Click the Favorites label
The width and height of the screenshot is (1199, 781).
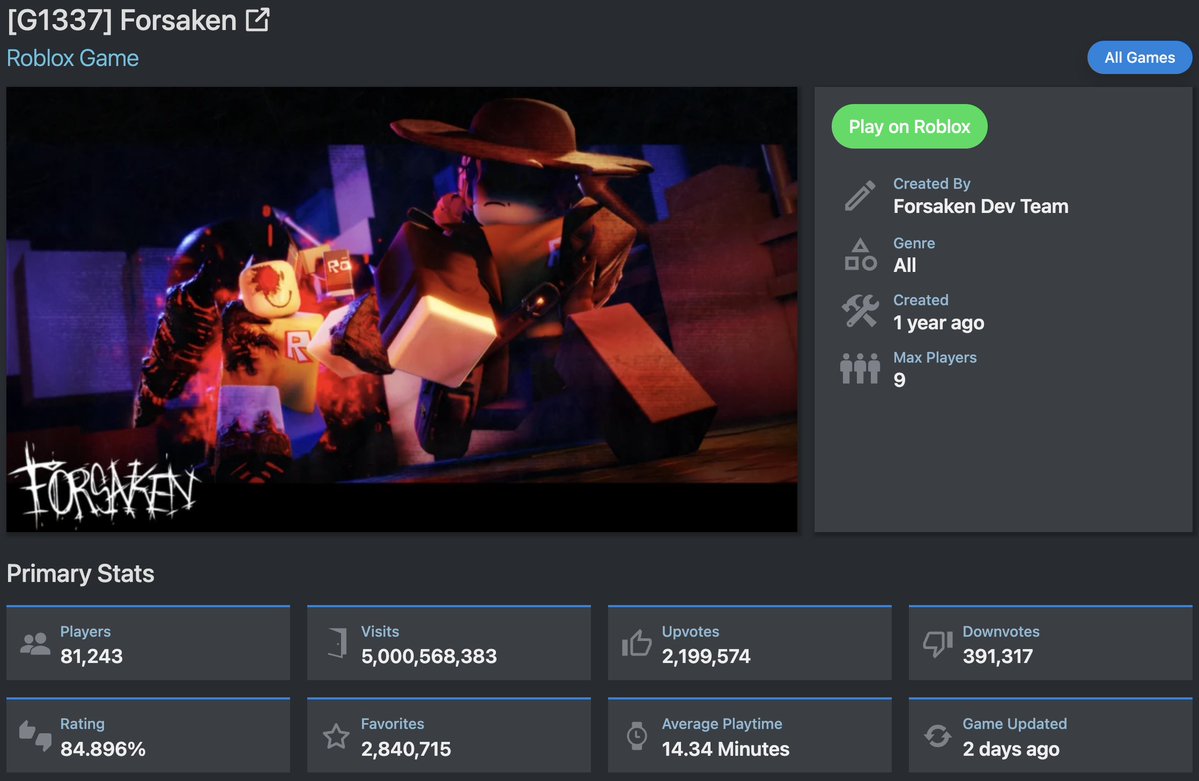392,724
